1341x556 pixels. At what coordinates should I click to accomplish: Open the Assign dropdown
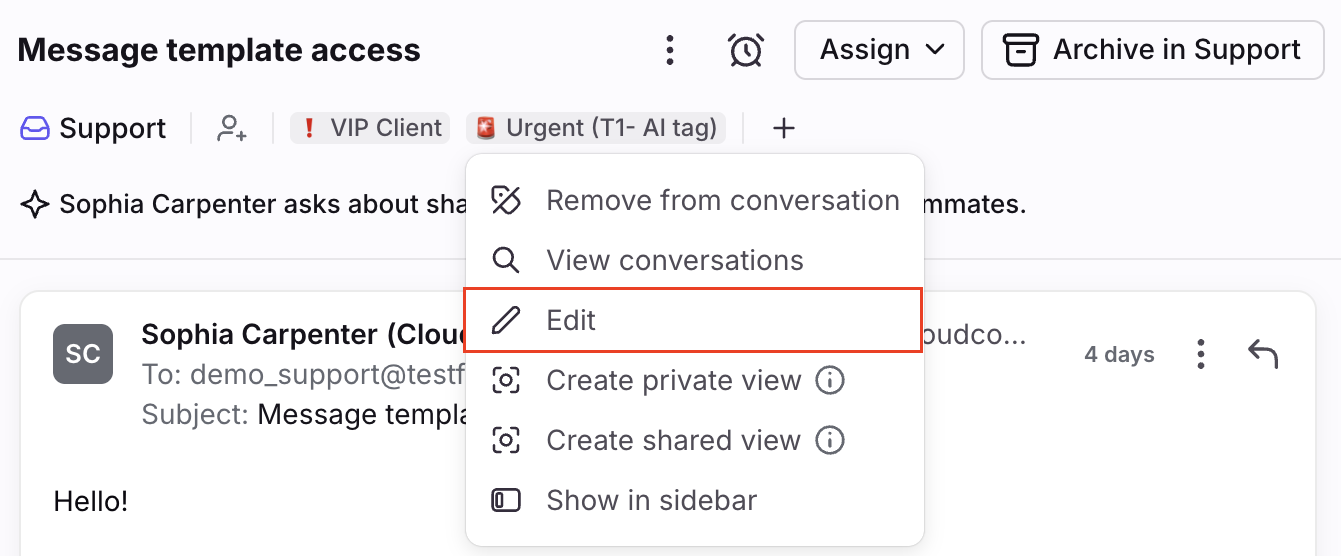[879, 50]
